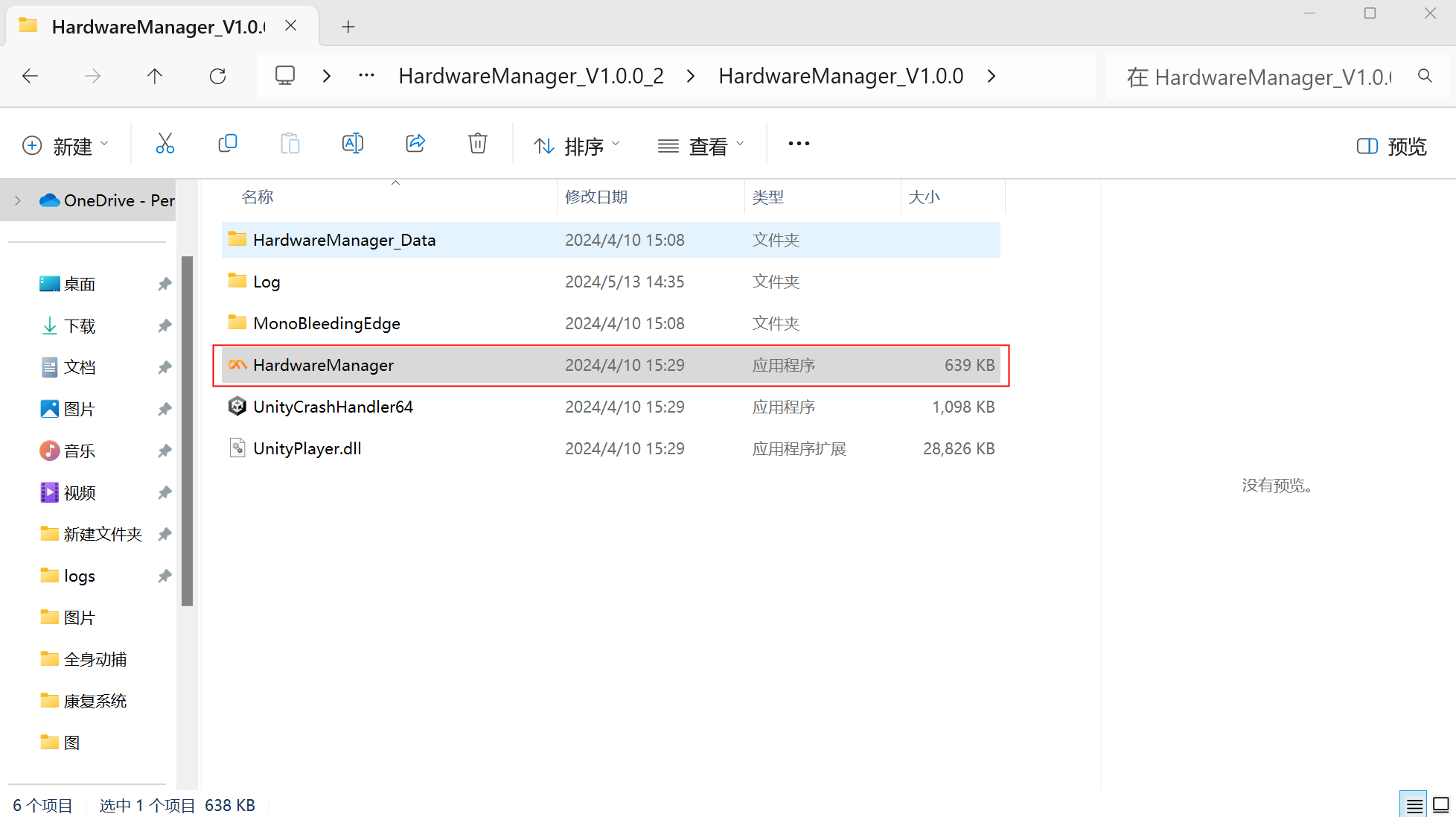This screenshot has height=817, width=1456.
Task: Sort by 修改日期 column header
Action: (596, 197)
